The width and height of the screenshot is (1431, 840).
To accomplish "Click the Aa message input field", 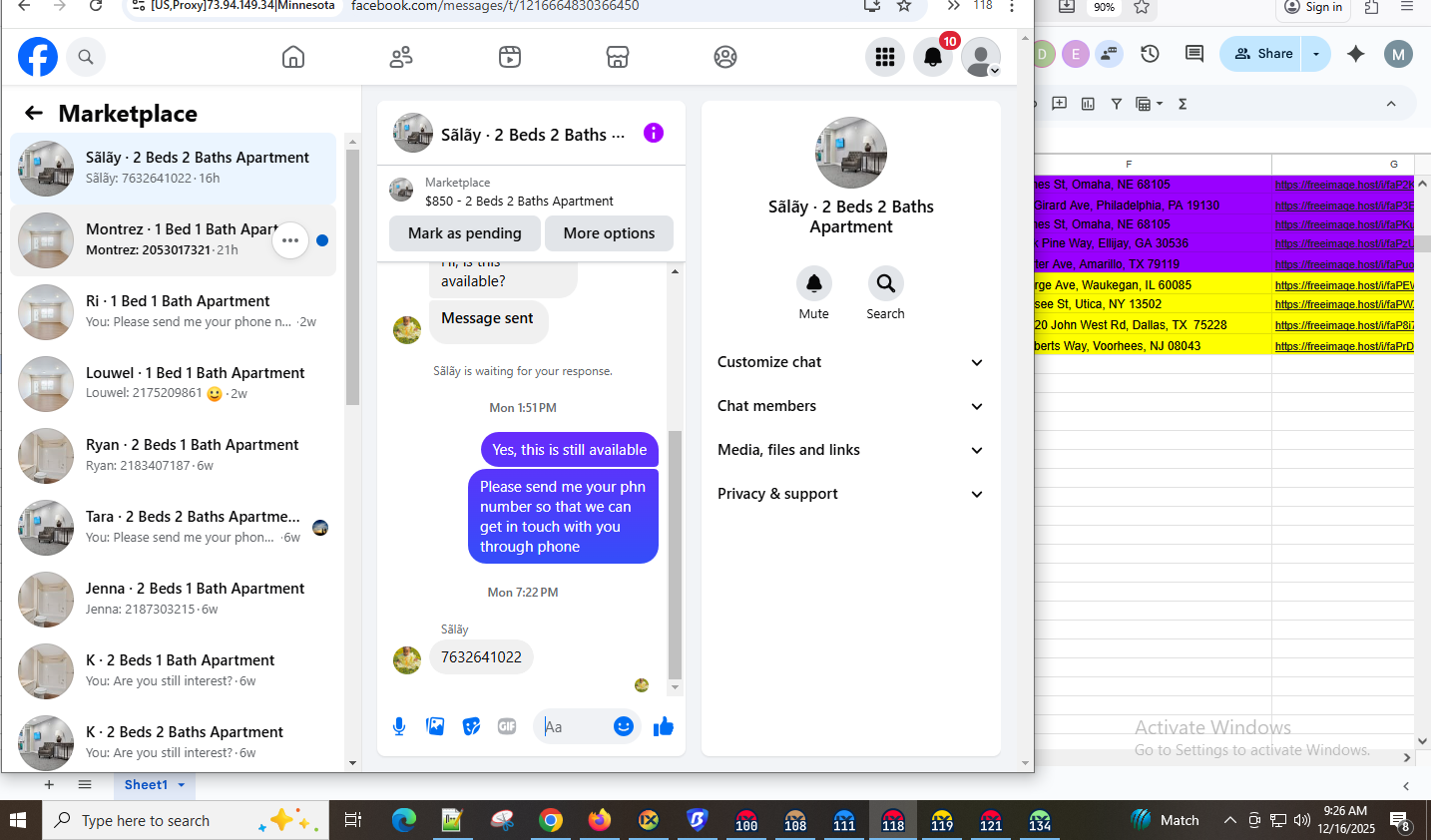I will (x=573, y=726).
